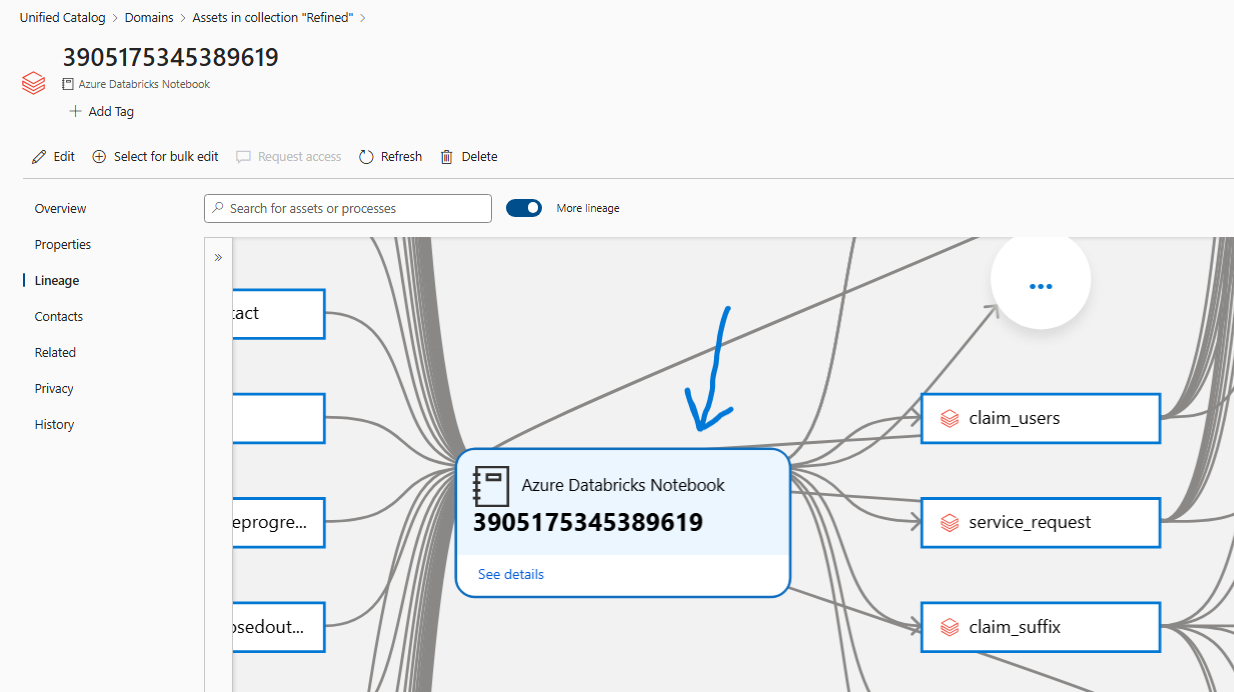This screenshot has width=1234, height=692.
Task: Open Assets in collection "Refined" breadcrumb
Action: (273, 18)
